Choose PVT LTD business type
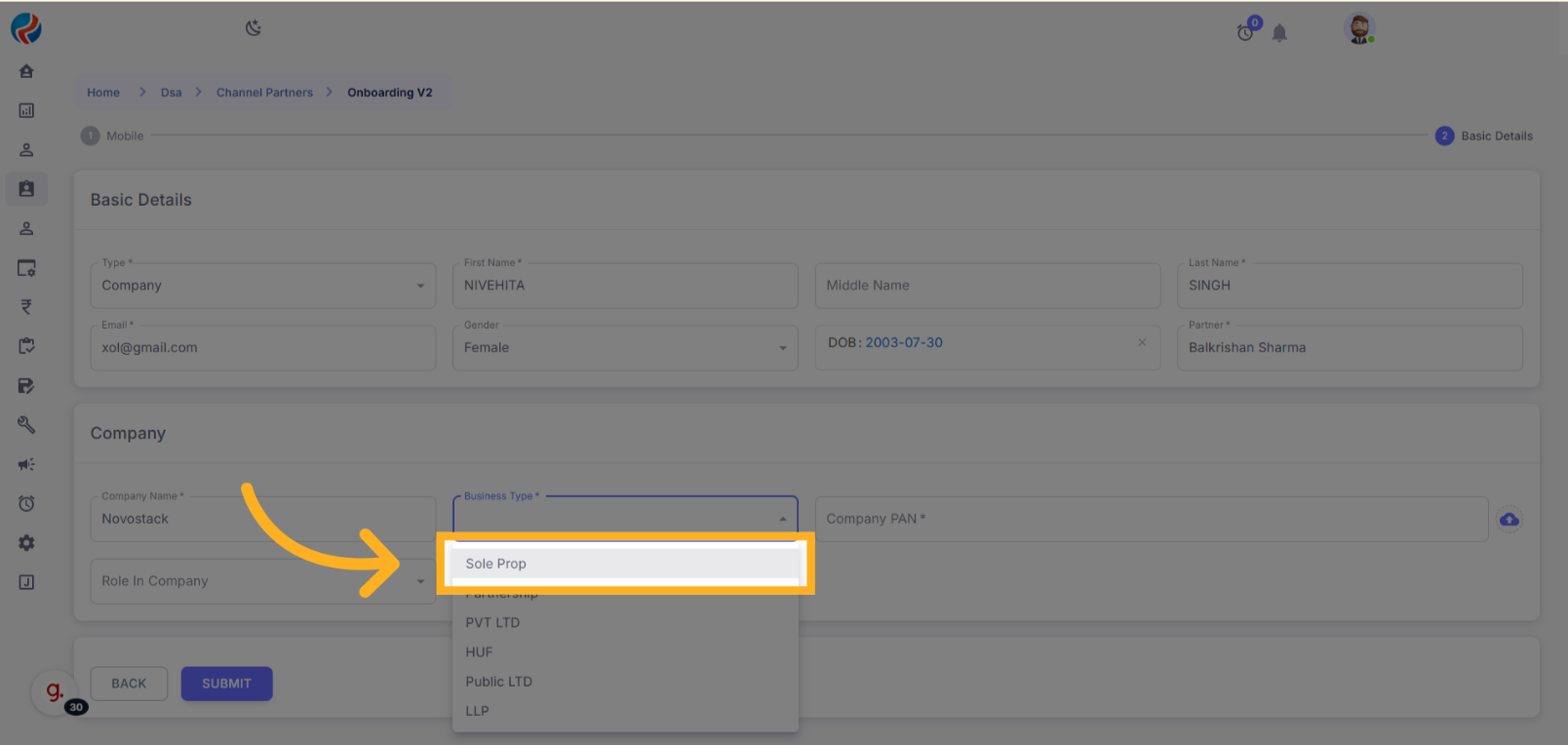The image size is (1568, 745). coord(493,623)
